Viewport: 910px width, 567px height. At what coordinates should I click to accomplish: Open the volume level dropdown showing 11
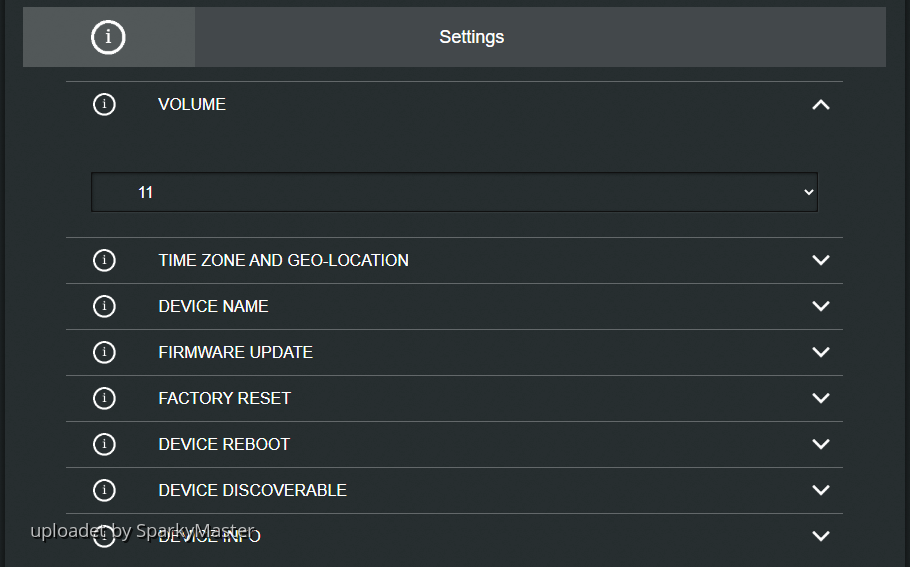click(454, 192)
